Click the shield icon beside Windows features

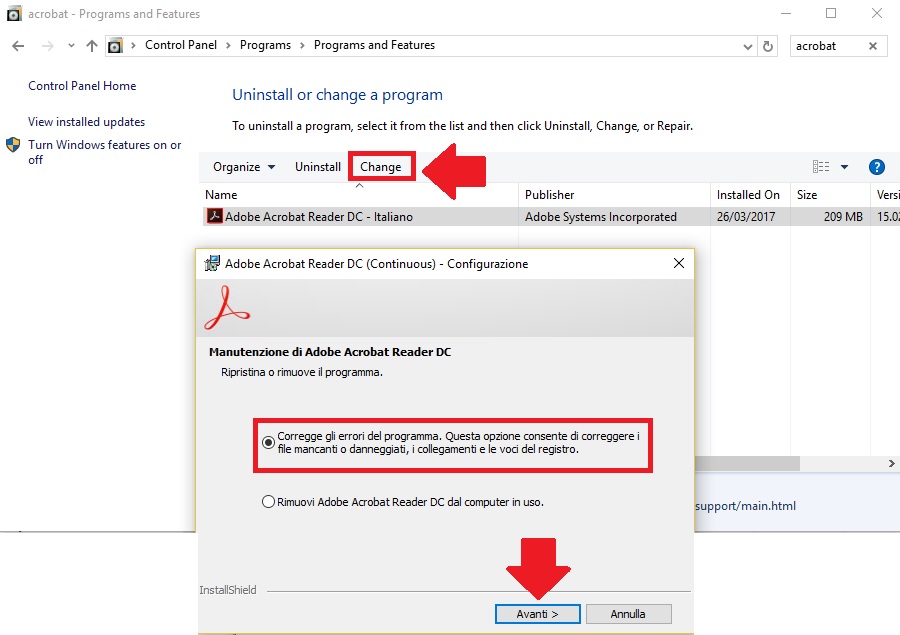13,145
